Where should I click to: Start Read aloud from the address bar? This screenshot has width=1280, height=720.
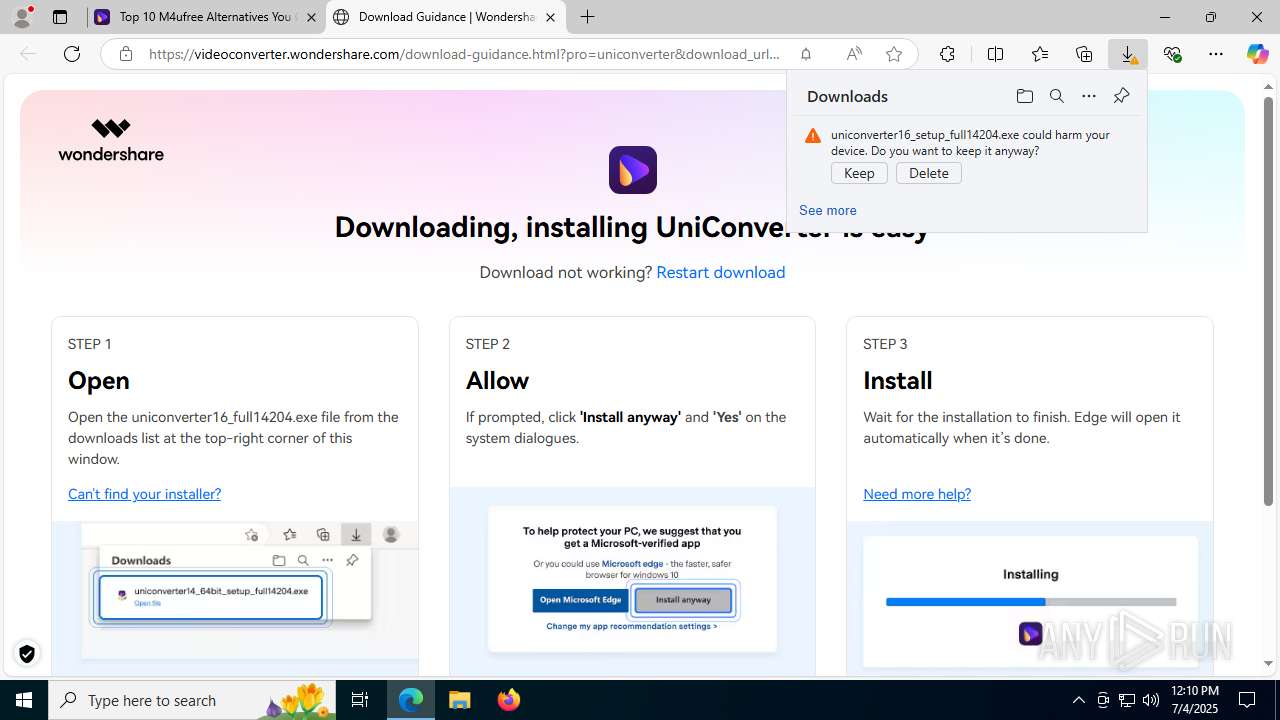pyautogui.click(x=854, y=54)
